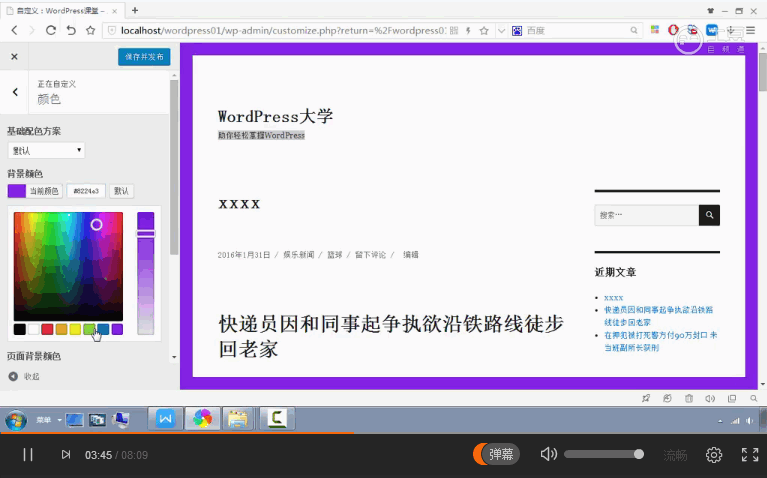Skip to the next video
The width and height of the screenshot is (767, 478).
coord(66,455)
